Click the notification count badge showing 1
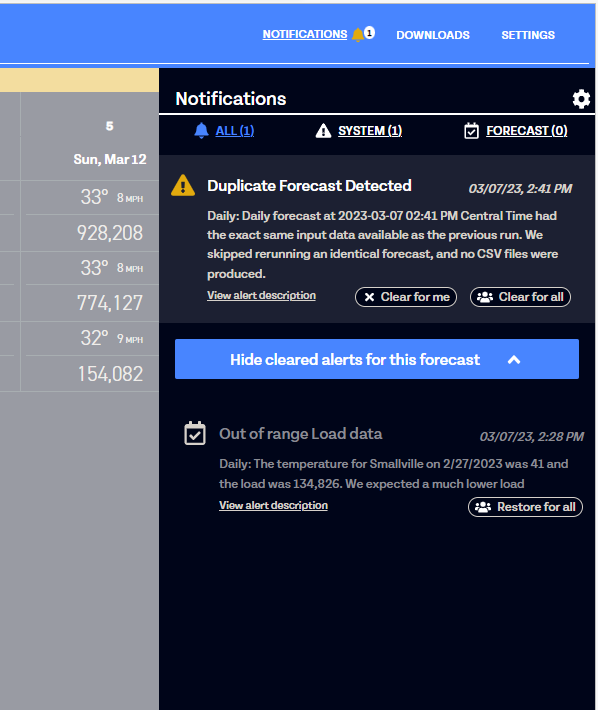Viewport: 598px width, 710px height. tap(369, 33)
